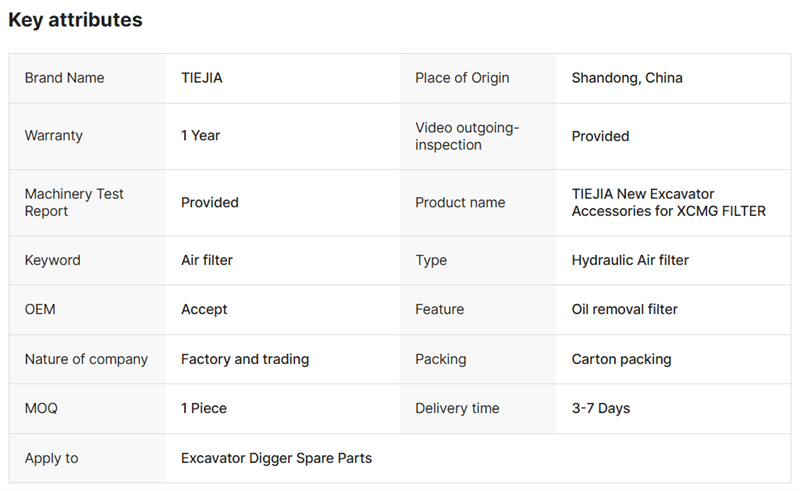Click the Keyword label cell

pyautogui.click(x=53, y=260)
